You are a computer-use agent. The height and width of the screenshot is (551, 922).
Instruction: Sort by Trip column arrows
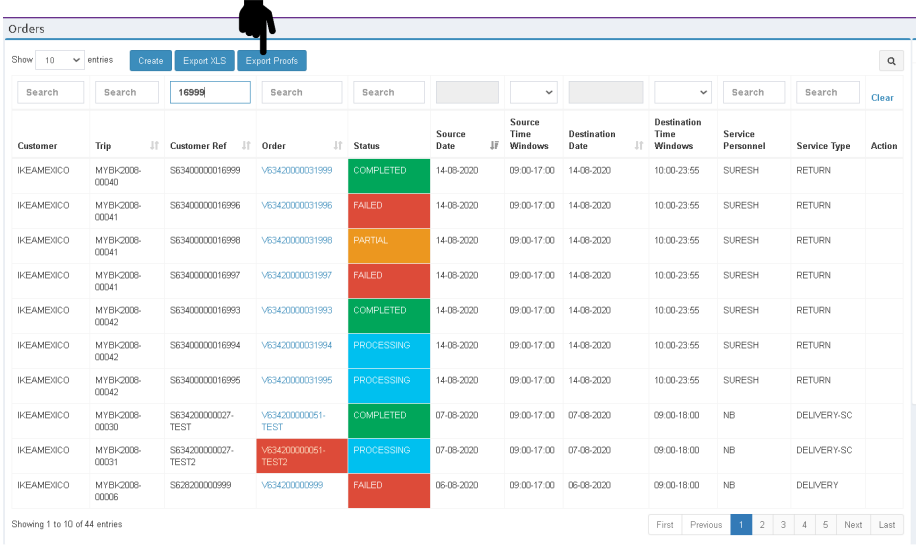(x=154, y=145)
